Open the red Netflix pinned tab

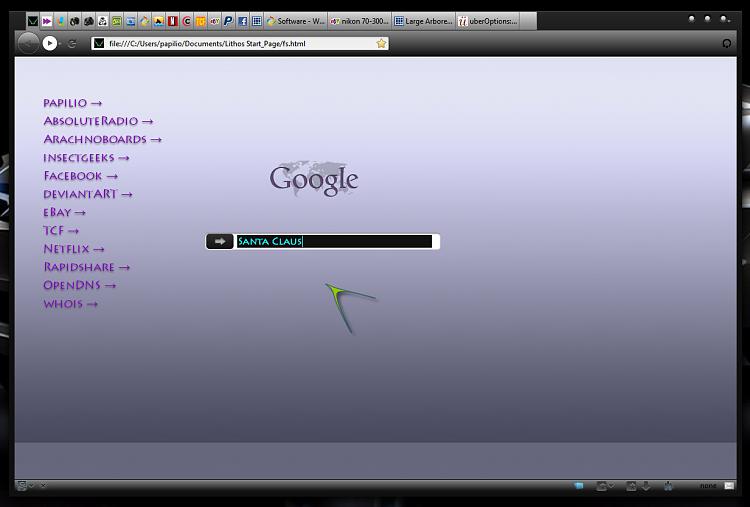coord(173,21)
